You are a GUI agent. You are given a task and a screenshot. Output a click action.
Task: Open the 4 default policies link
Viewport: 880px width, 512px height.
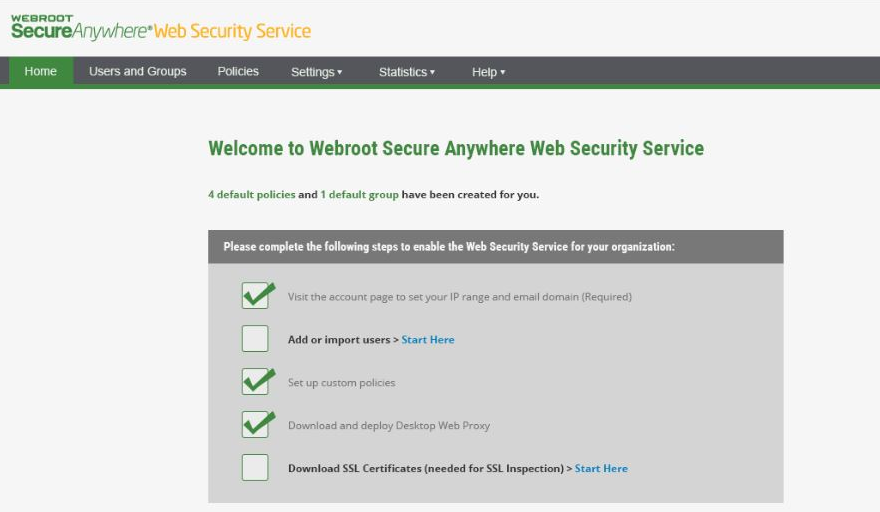tap(251, 194)
